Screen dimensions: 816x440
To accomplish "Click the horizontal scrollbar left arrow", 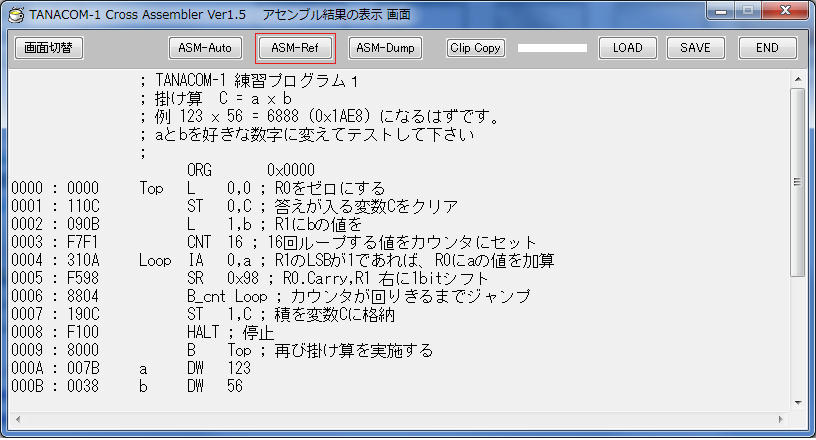I will [x=18, y=419].
